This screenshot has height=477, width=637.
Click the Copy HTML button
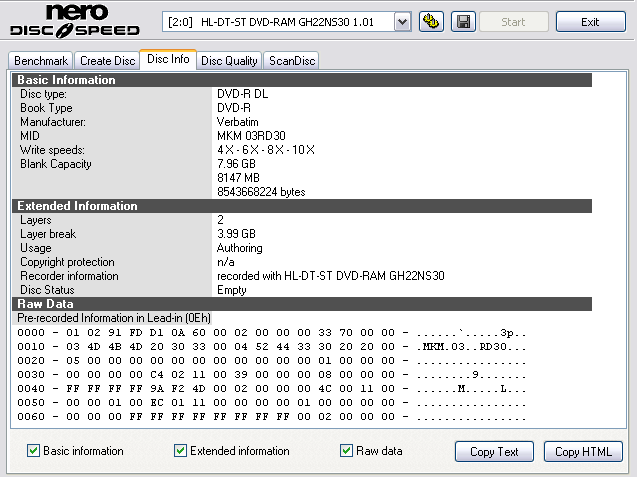pyautogui.click(x=589, y=452)
